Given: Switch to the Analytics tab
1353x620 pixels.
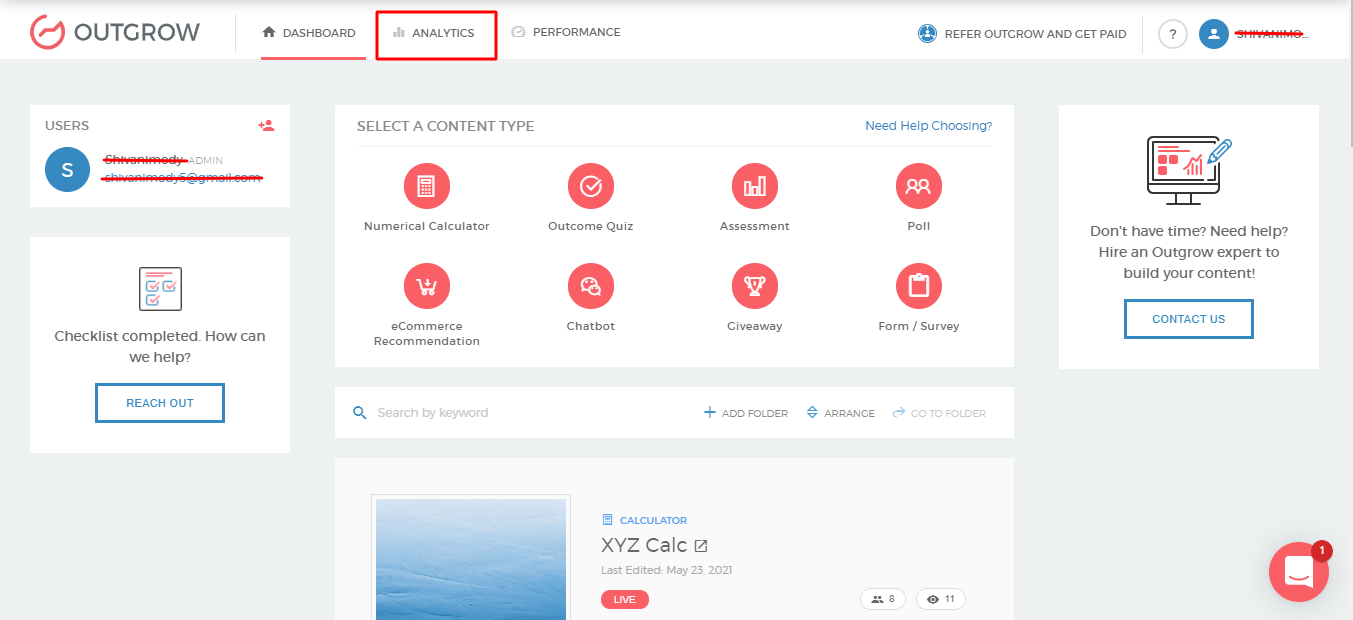Looking at the screenshot, I should coord(434,33).
